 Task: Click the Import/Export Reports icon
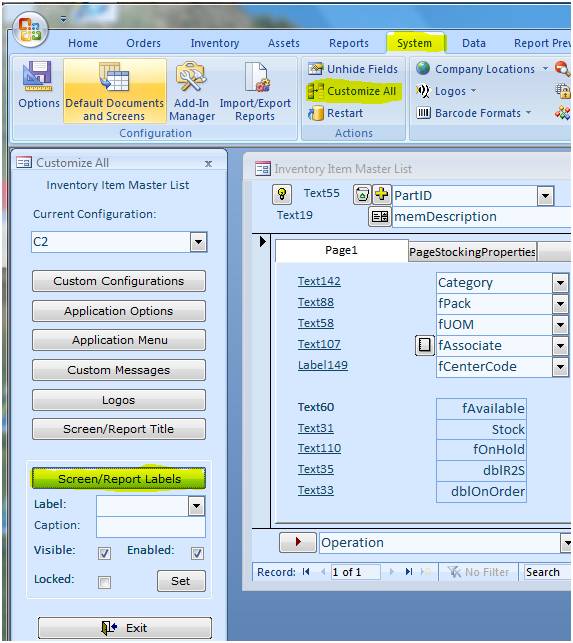coord(257,77)
